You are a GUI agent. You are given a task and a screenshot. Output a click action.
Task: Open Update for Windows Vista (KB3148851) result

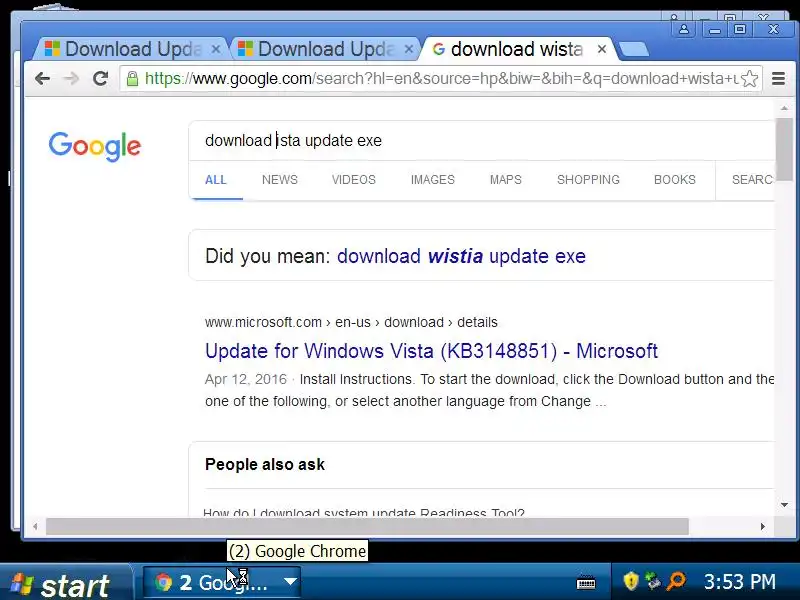tap(431, 351)
